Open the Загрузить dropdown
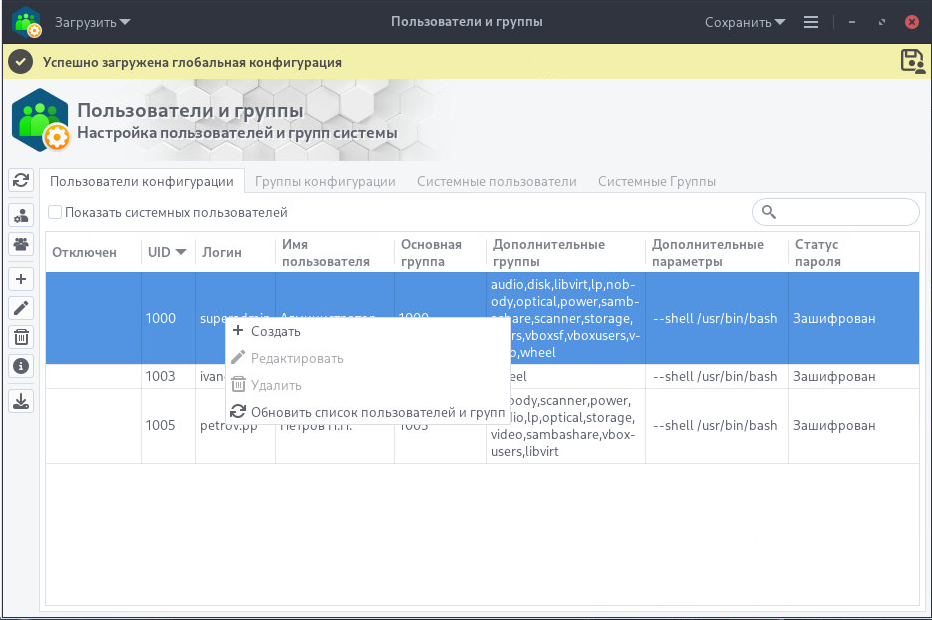 pos(92,22)
